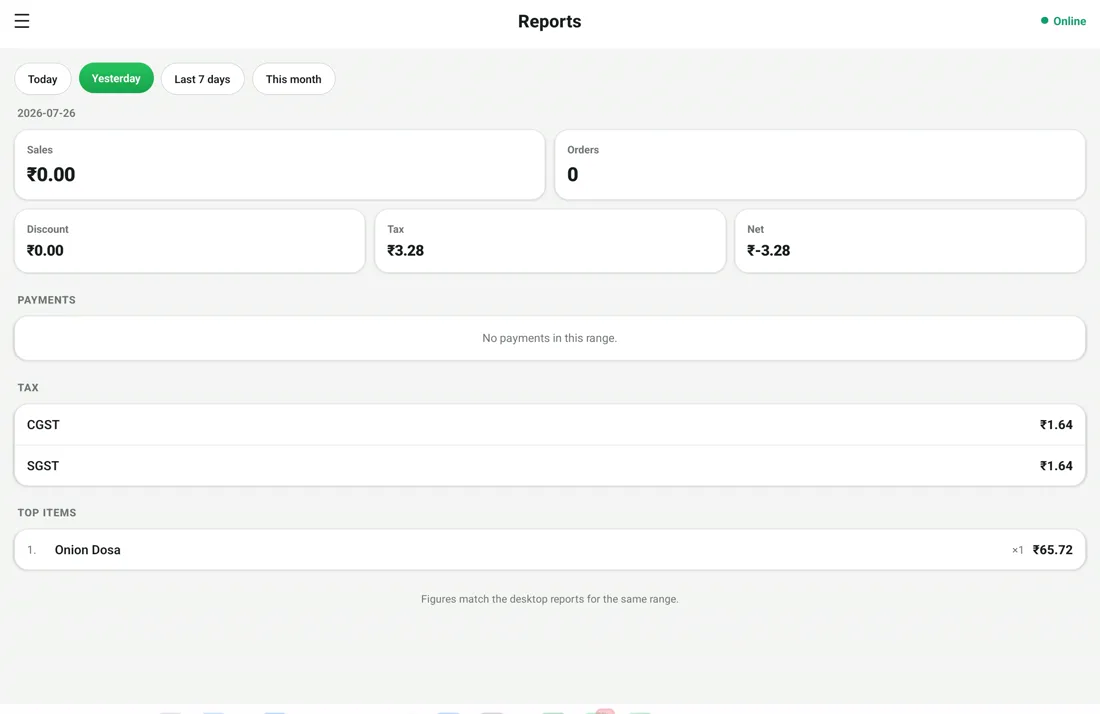1100x714 pixels.
Task: Open the hamburger menu
Action: (x=22, y=21)
